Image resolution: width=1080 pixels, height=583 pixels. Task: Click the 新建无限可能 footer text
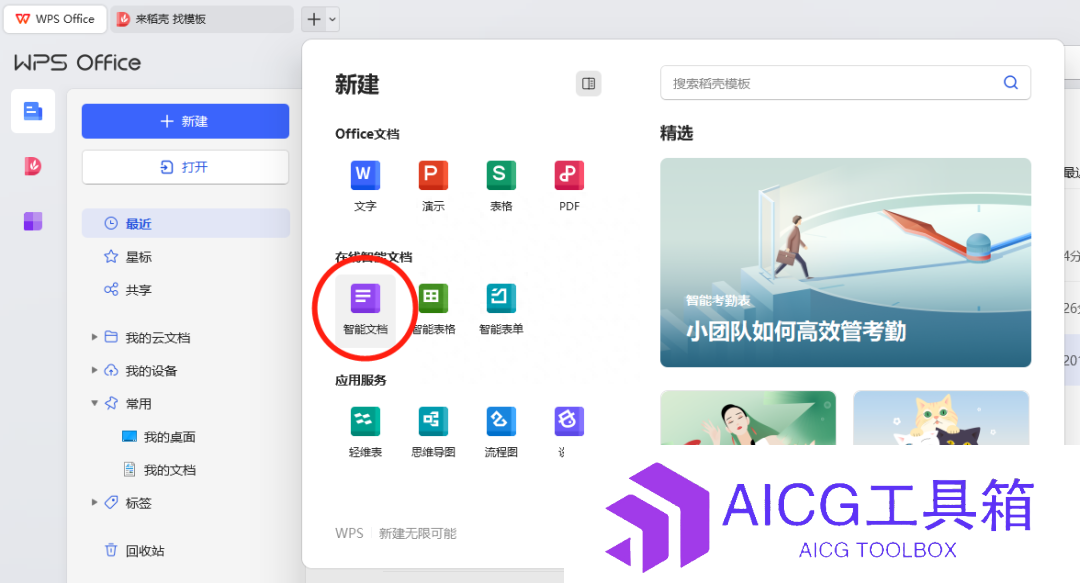(x=417, y=533)
